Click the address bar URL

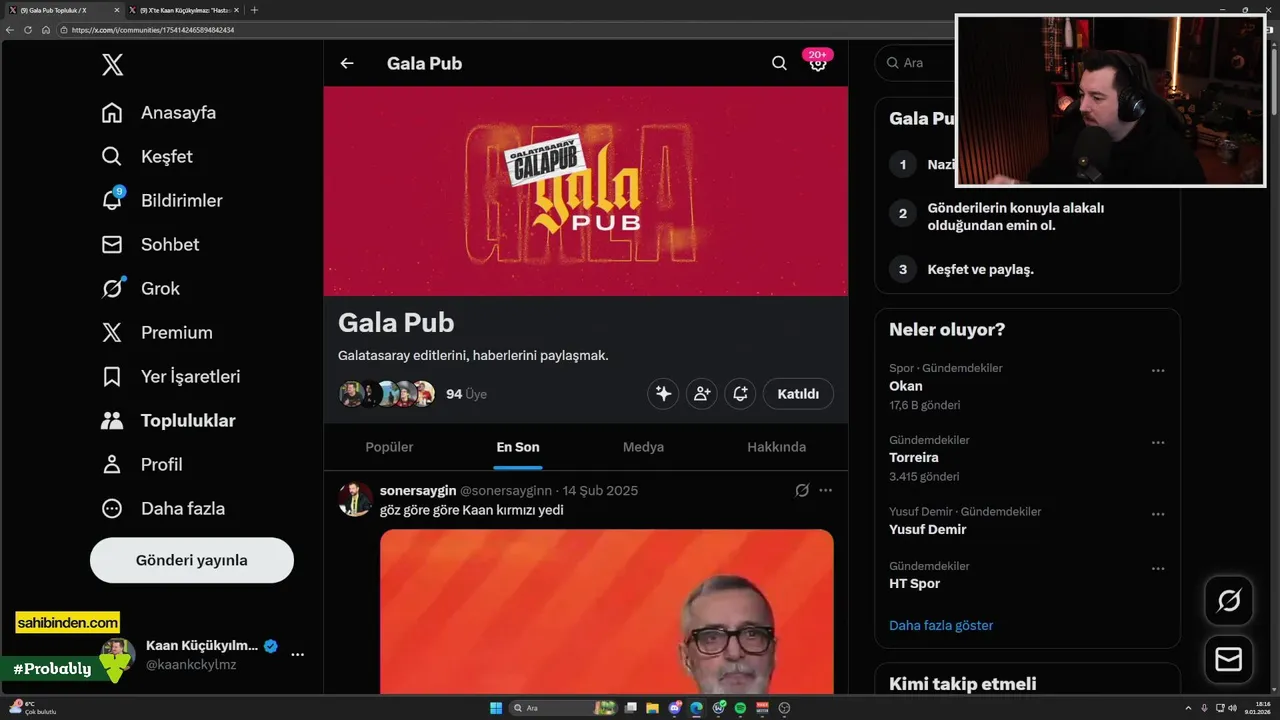(x=153, y=30)
